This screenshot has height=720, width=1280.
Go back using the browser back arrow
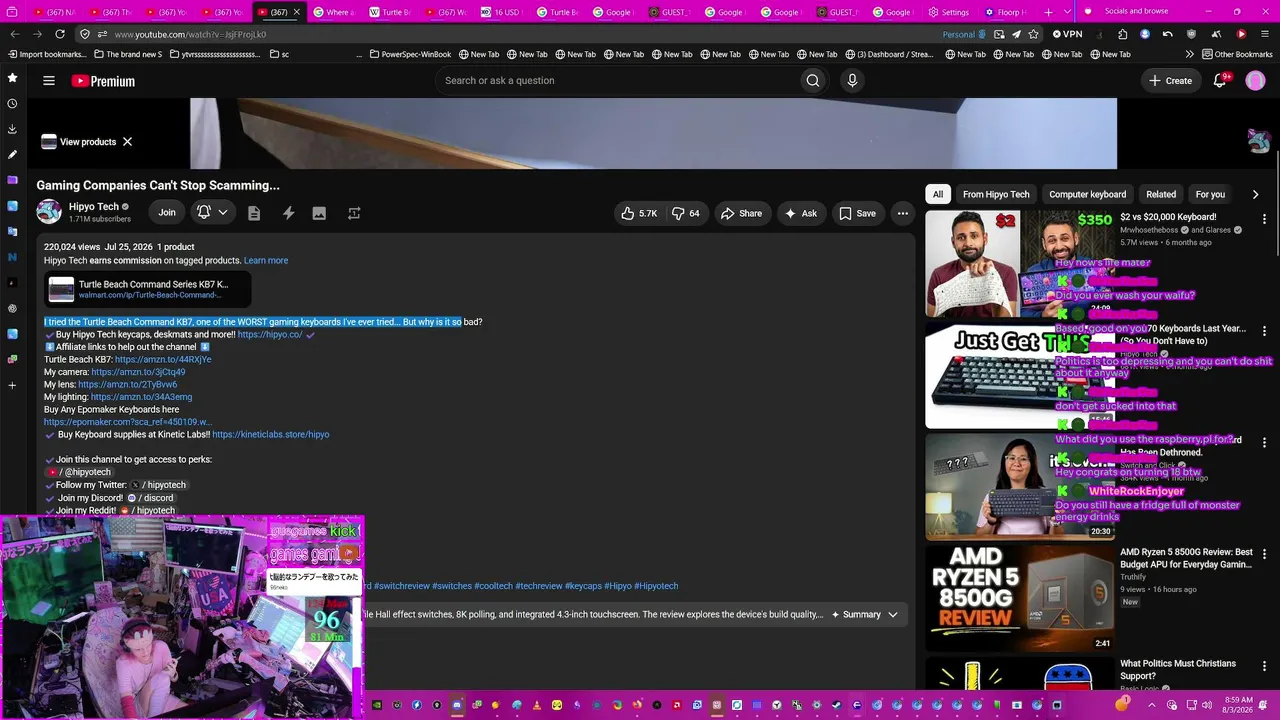15,34
